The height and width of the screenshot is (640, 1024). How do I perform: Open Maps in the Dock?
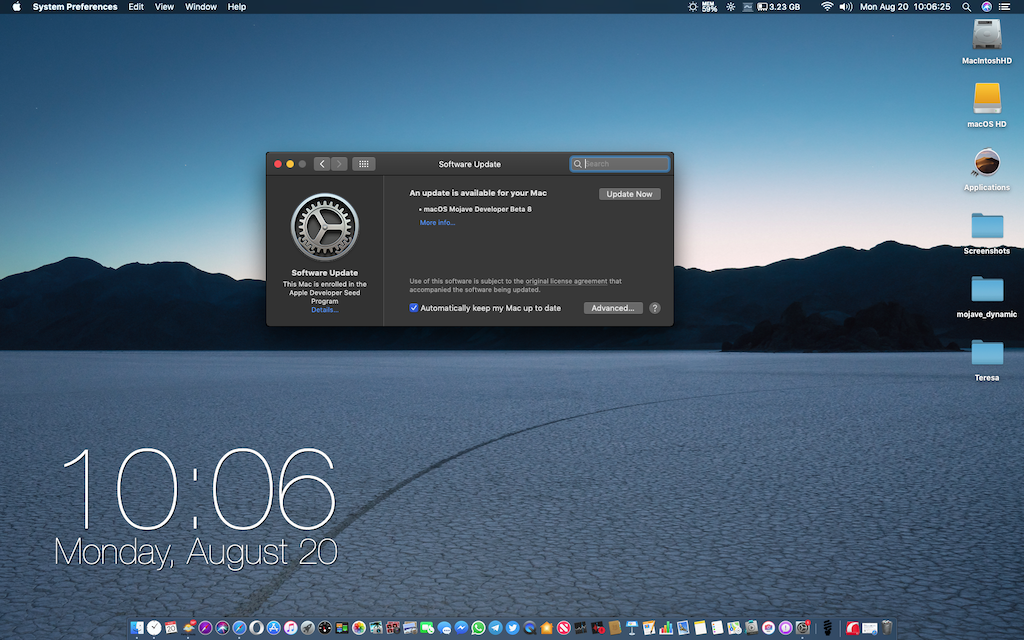(734, 628)
